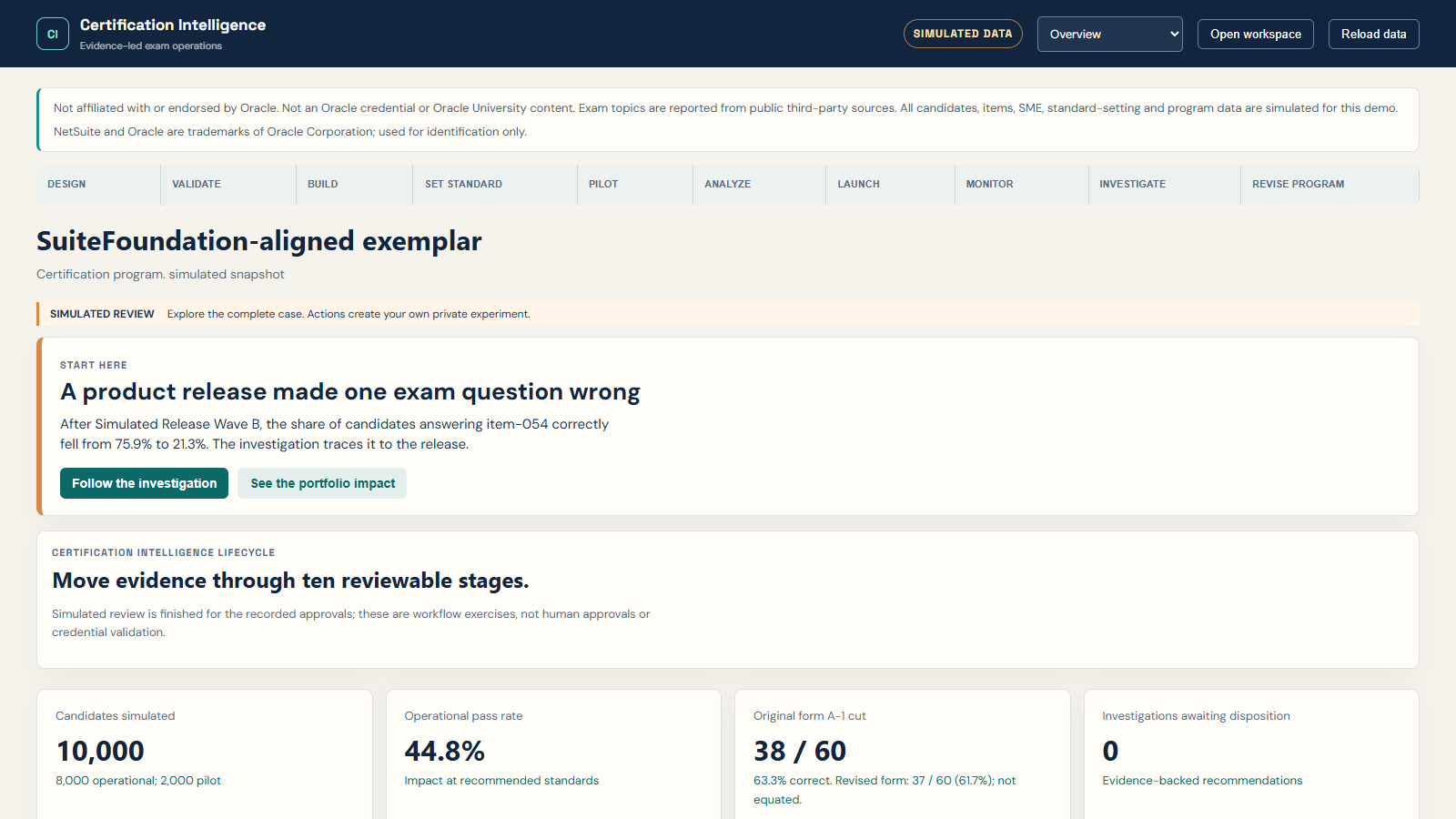
Task: Click the Open workspace button
Action: point(1255,34)
